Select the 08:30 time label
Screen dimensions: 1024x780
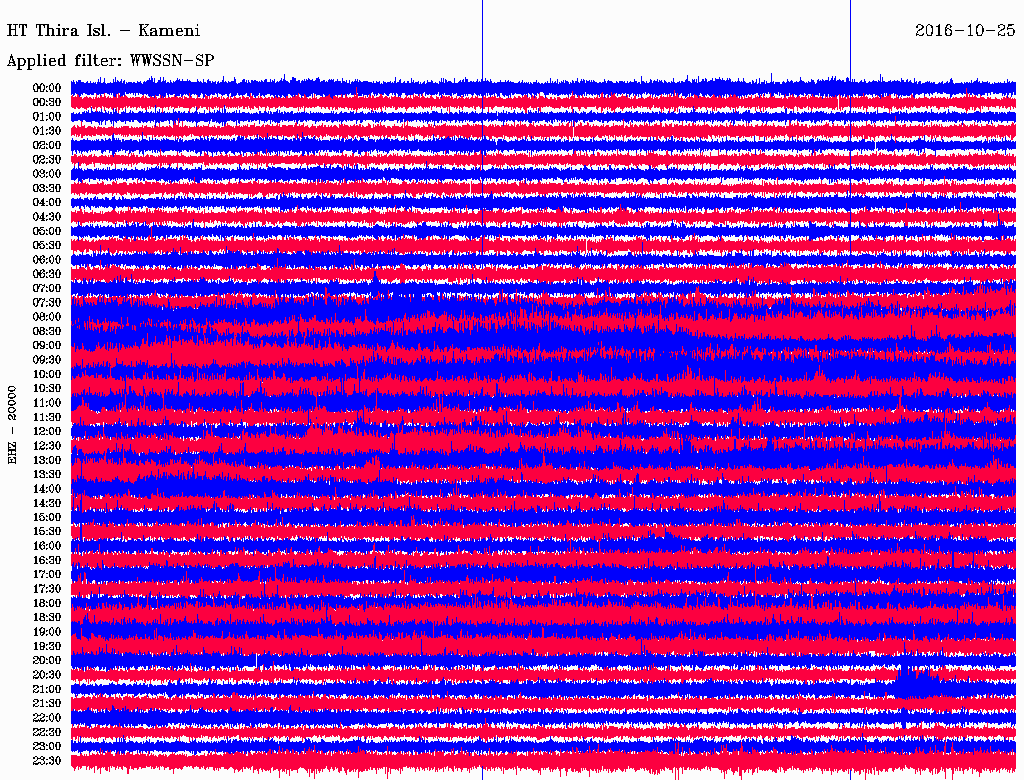tap(47, 331)
